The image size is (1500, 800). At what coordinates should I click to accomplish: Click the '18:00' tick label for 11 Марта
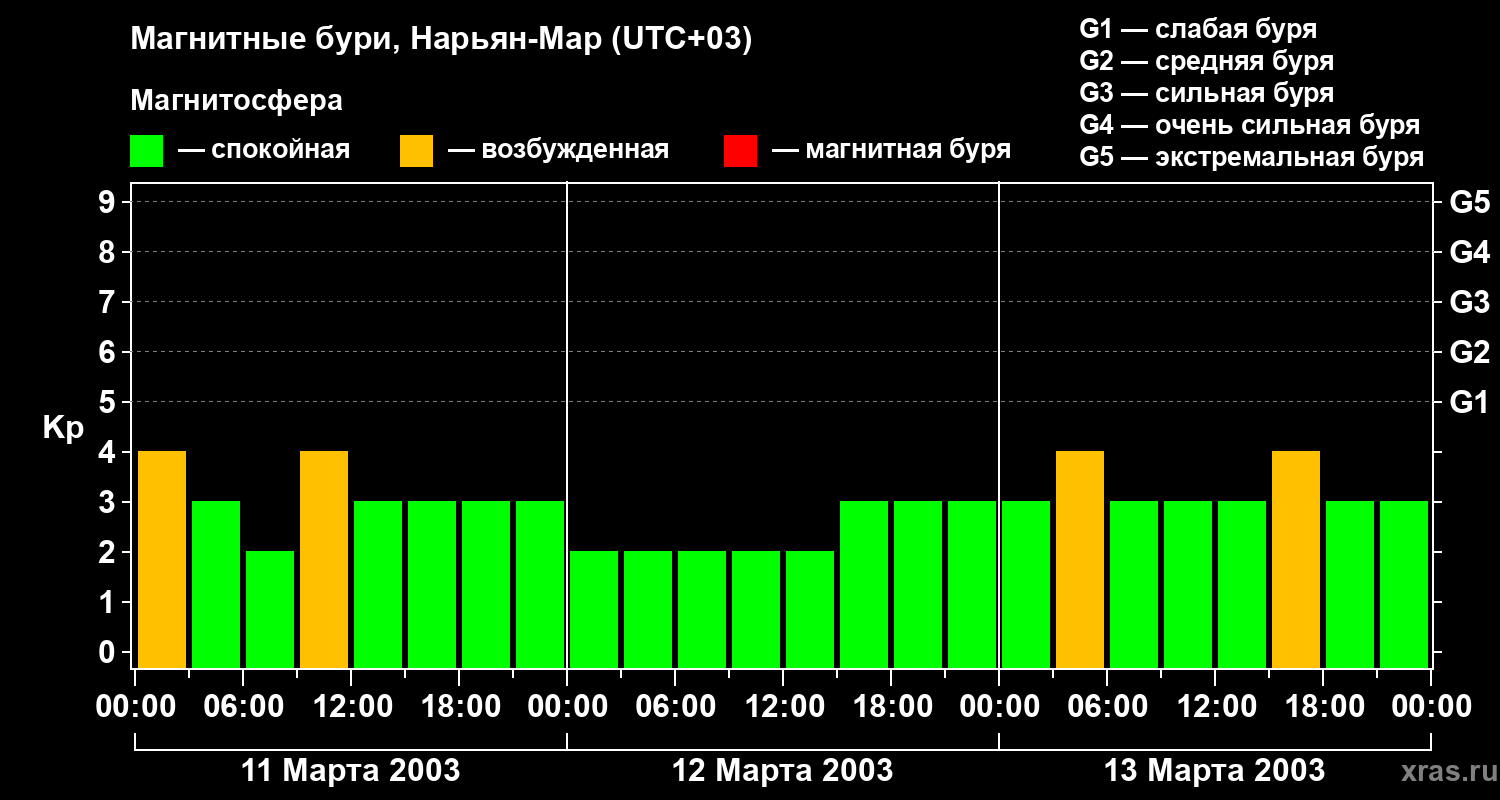459,706
